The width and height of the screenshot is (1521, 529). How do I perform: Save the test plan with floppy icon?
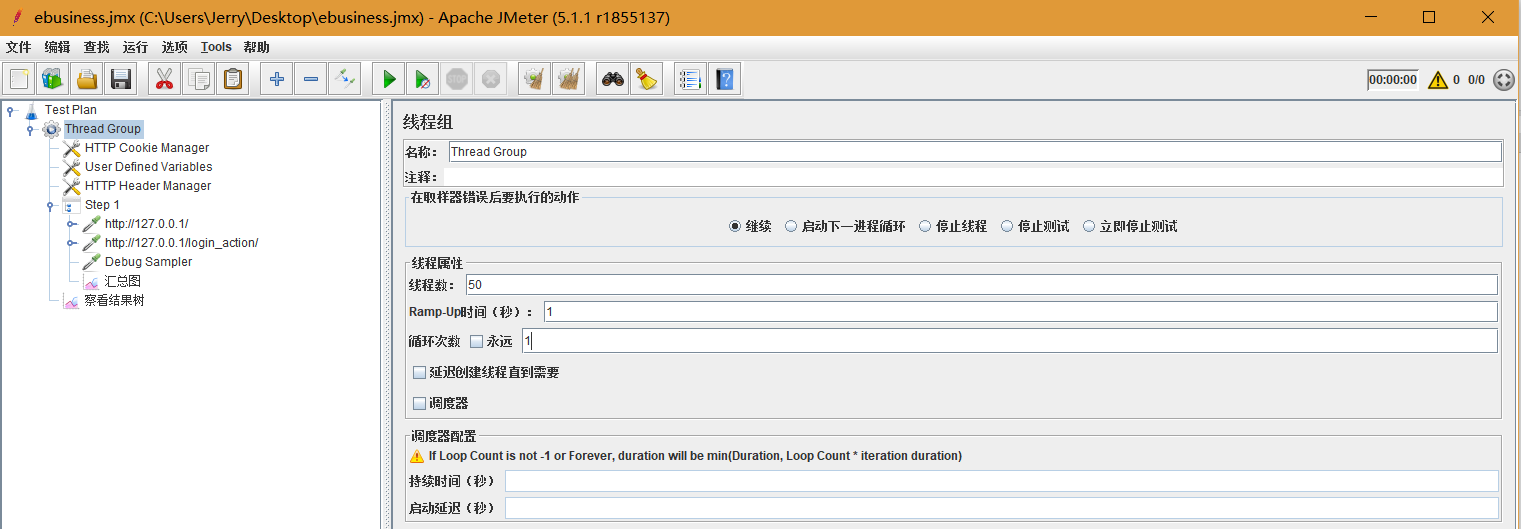point(122,79)
